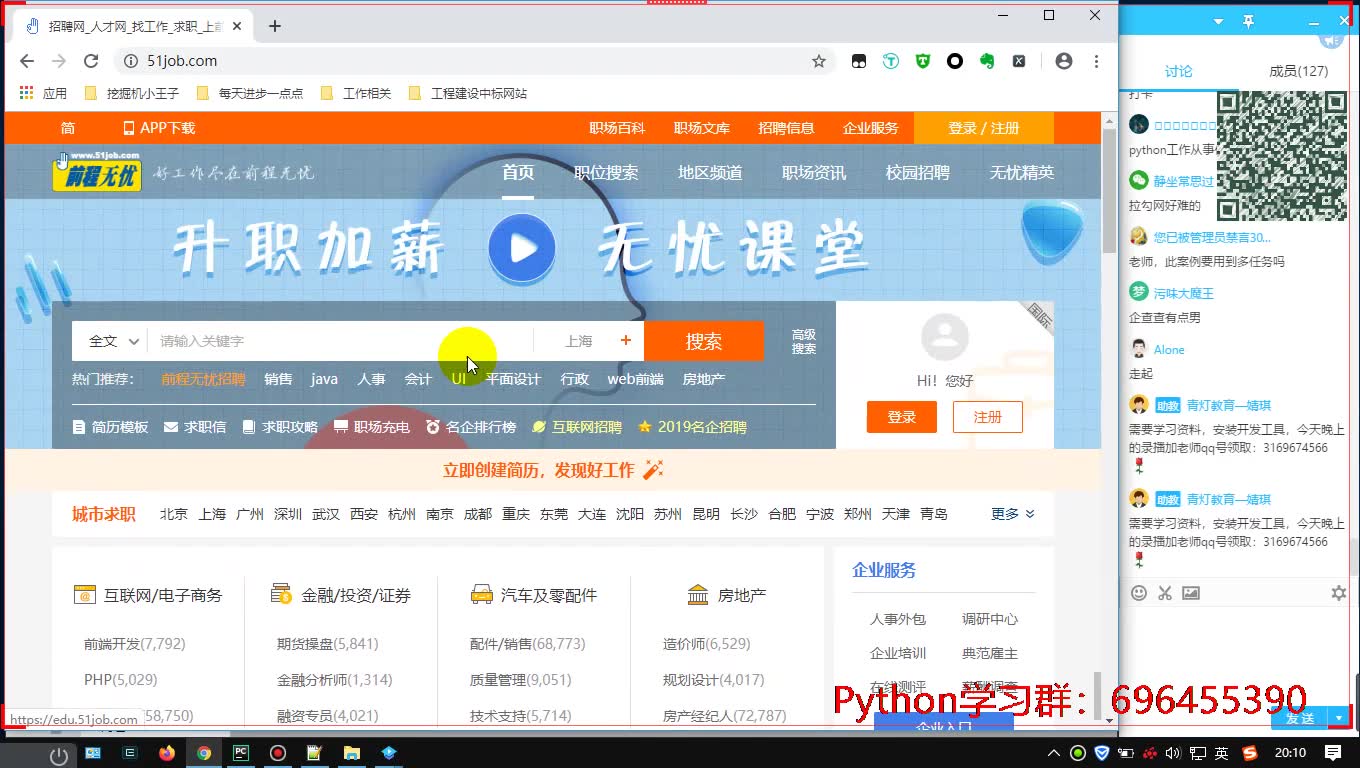Viewport: 1360px width, 768px height.
Task: Open 职场百科 top bar link
Action: (617, 128)
